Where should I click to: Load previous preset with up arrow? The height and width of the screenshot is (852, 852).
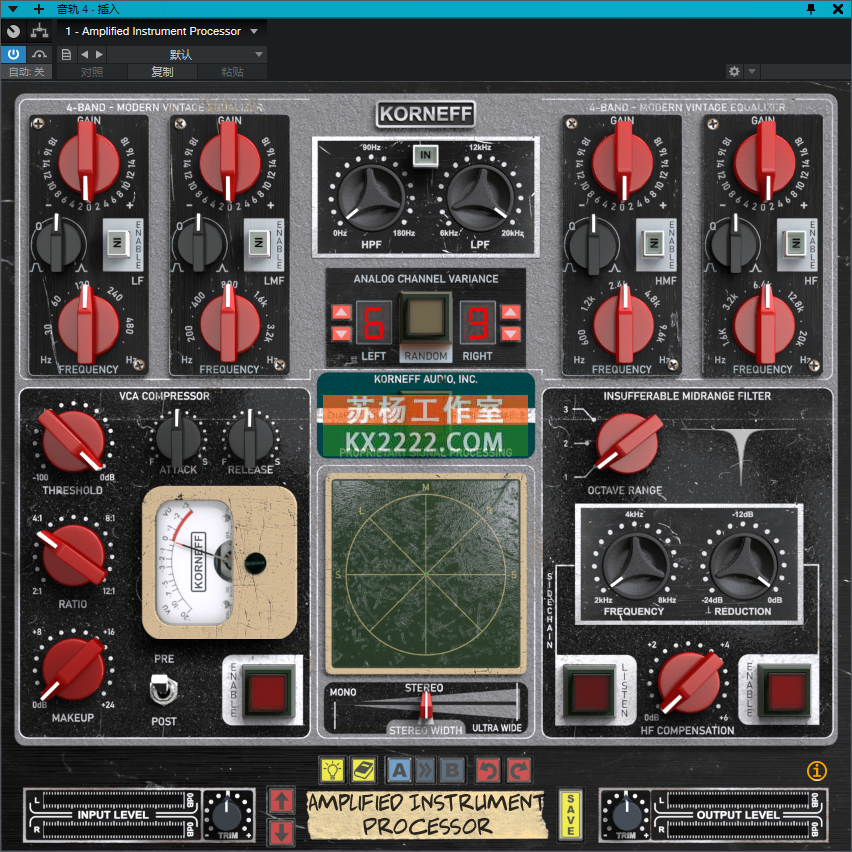click(x=281, y=800)
